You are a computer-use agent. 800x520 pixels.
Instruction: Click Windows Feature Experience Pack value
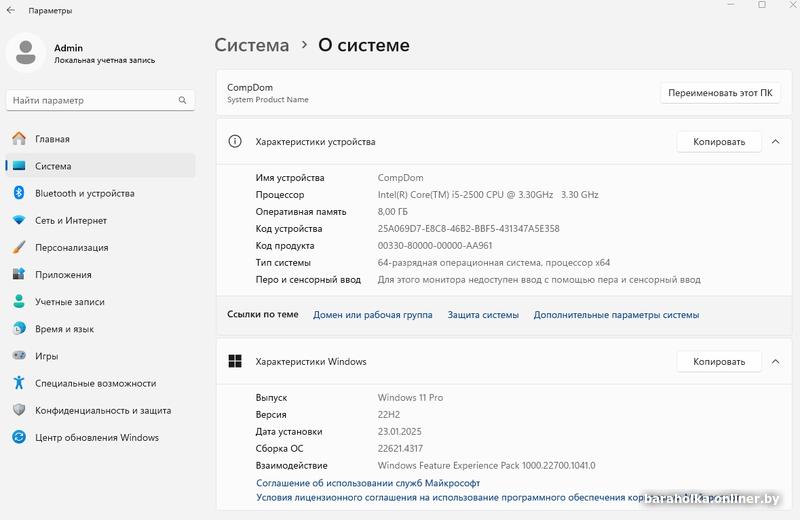(x=486, y=465)
